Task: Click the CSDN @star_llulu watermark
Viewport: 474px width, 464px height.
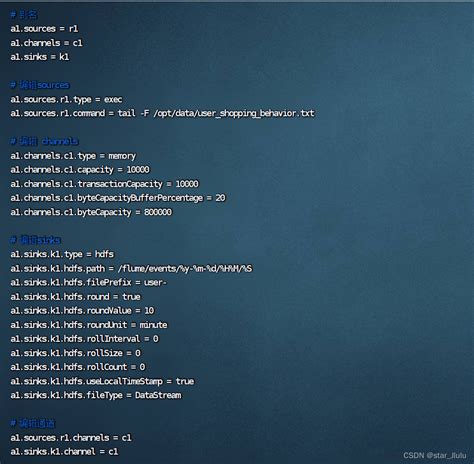Action: (434, 455)
